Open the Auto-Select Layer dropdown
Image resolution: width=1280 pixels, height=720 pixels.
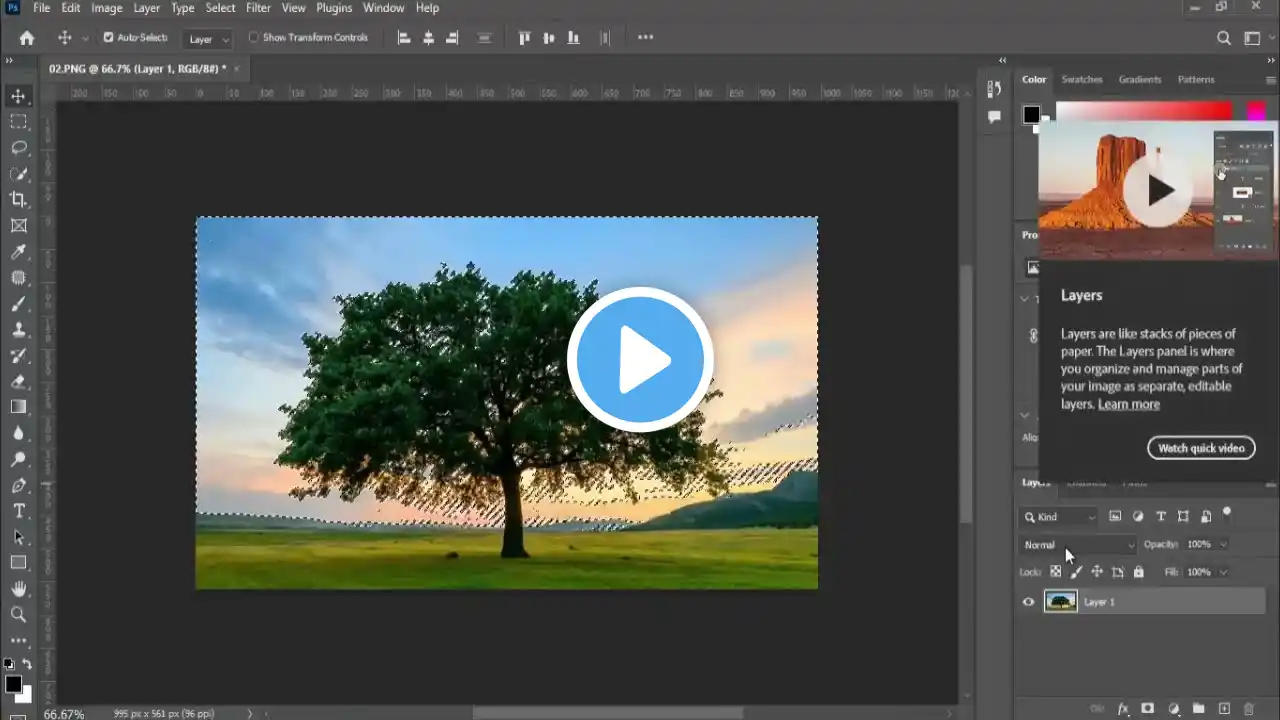point(209,39)
